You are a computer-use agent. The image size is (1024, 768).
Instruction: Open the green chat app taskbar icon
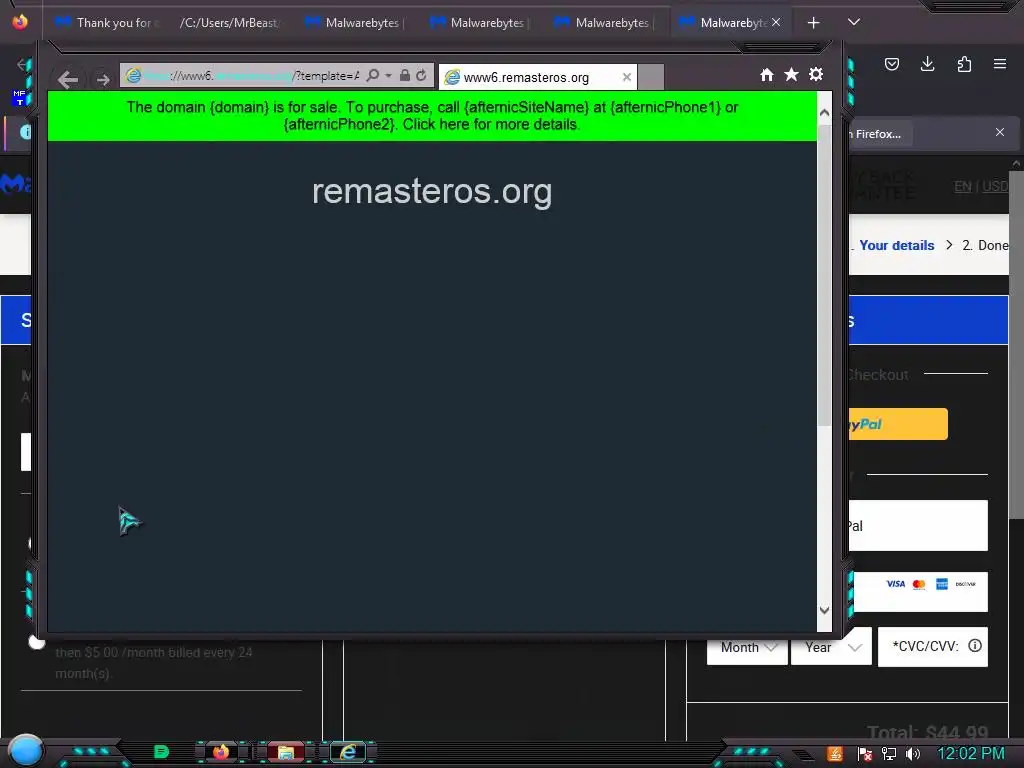click(161, 752)
